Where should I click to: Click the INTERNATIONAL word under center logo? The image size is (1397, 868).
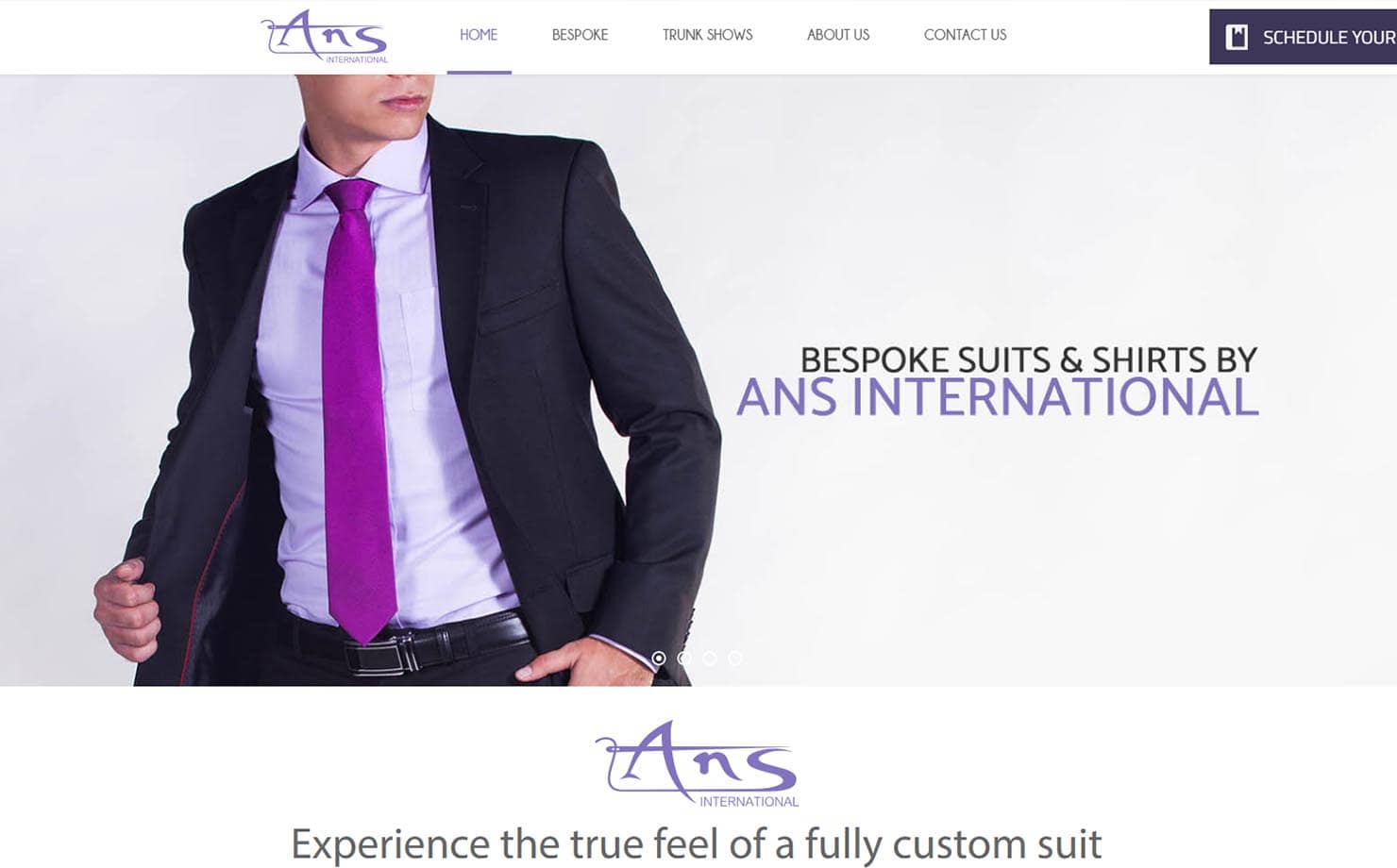click(x=749, y=801)
